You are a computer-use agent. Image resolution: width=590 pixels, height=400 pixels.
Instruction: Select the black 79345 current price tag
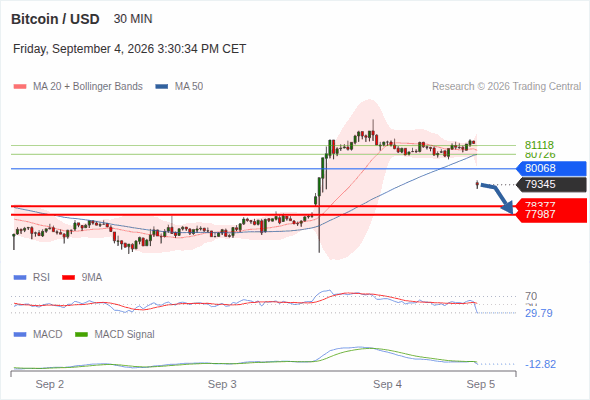pos(551,184)
